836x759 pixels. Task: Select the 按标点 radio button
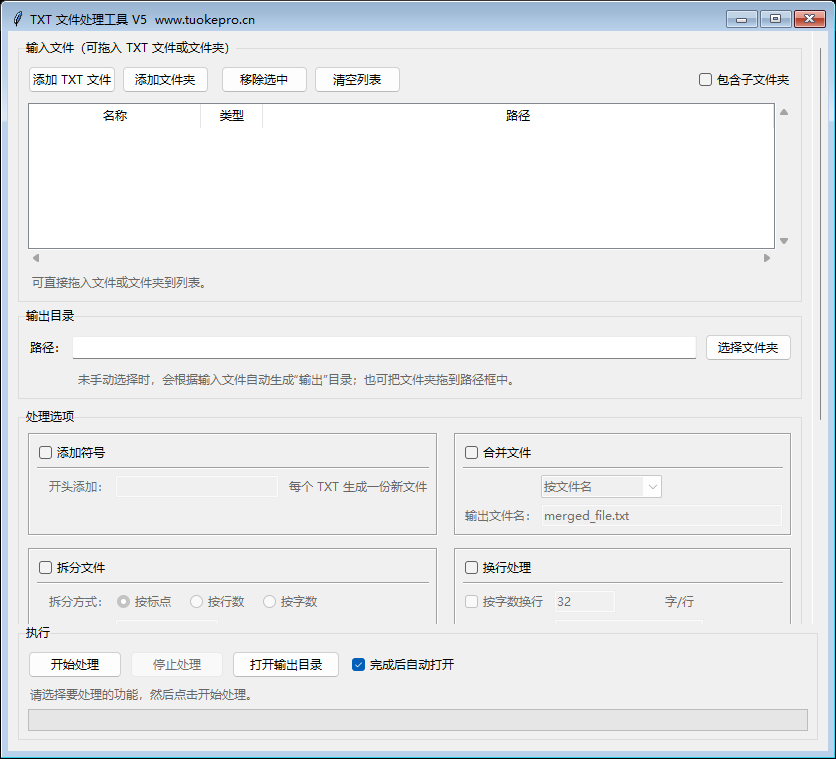pyautogui.click(x=123, y=602)
